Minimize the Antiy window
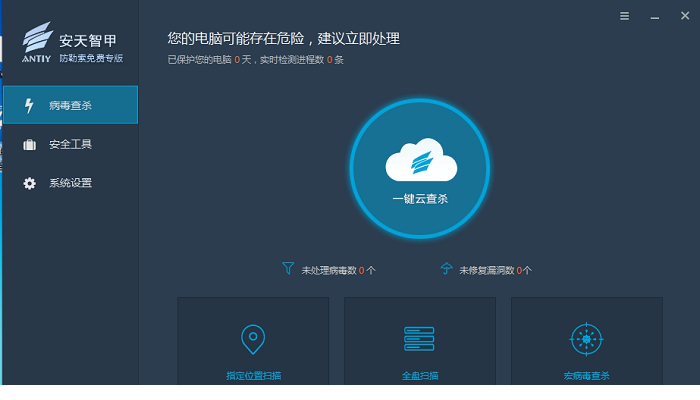 click(654, 18)
